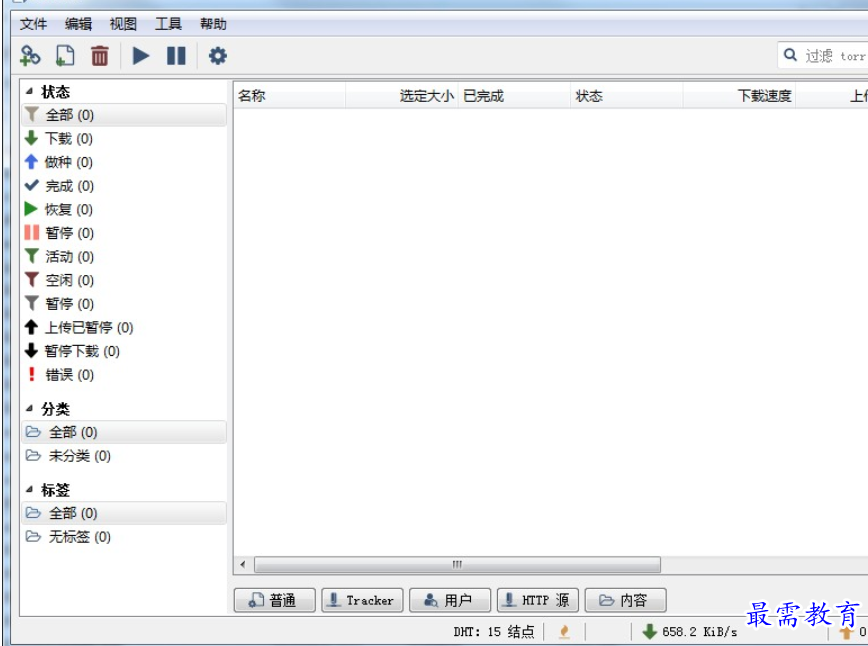Click the red trash delete icon
The width and height of the screenshot is (868, 646).
(100, 56)
